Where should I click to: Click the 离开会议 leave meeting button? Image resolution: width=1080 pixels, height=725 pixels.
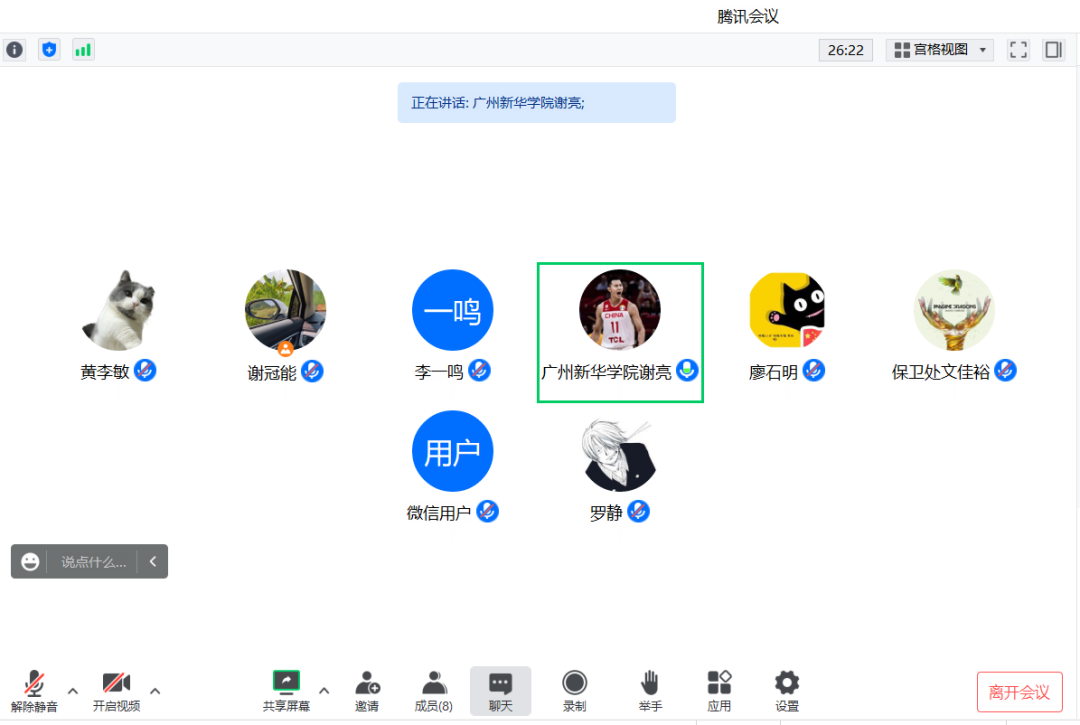[1019, 692]
